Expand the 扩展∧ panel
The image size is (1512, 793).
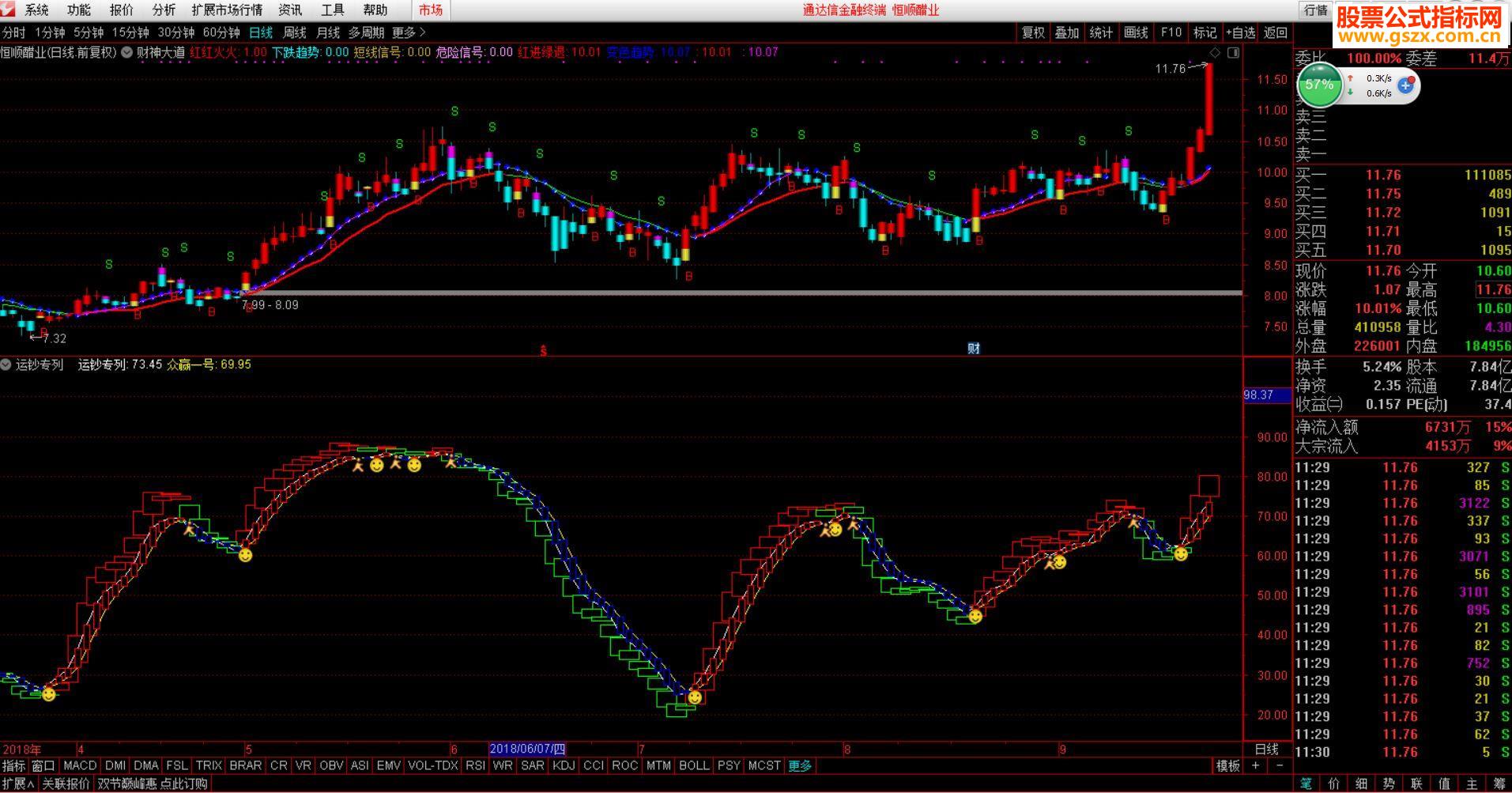coord(19,784)
